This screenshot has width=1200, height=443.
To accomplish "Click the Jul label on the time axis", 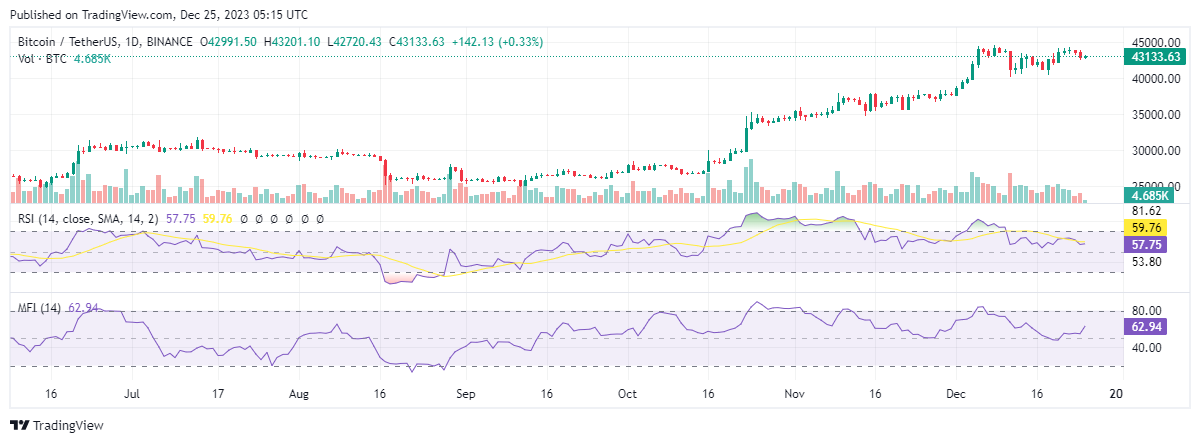I will (133, 394).
